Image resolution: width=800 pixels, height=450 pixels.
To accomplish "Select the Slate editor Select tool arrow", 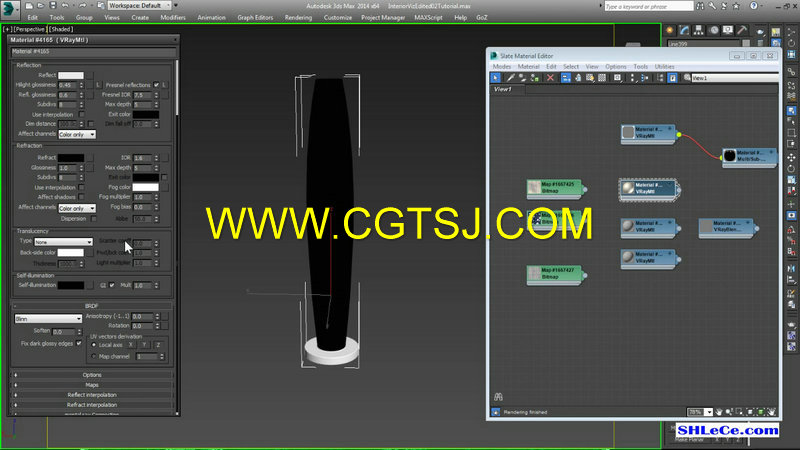I will coord(495,78).
